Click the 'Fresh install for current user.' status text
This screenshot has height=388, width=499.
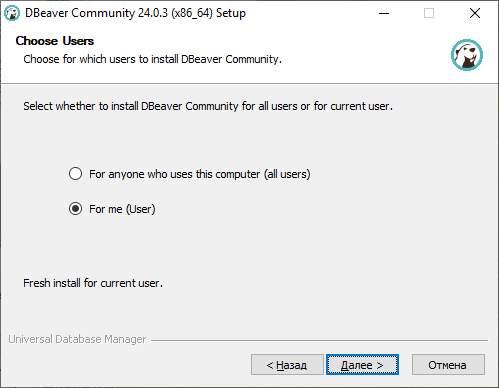(93, 283)
